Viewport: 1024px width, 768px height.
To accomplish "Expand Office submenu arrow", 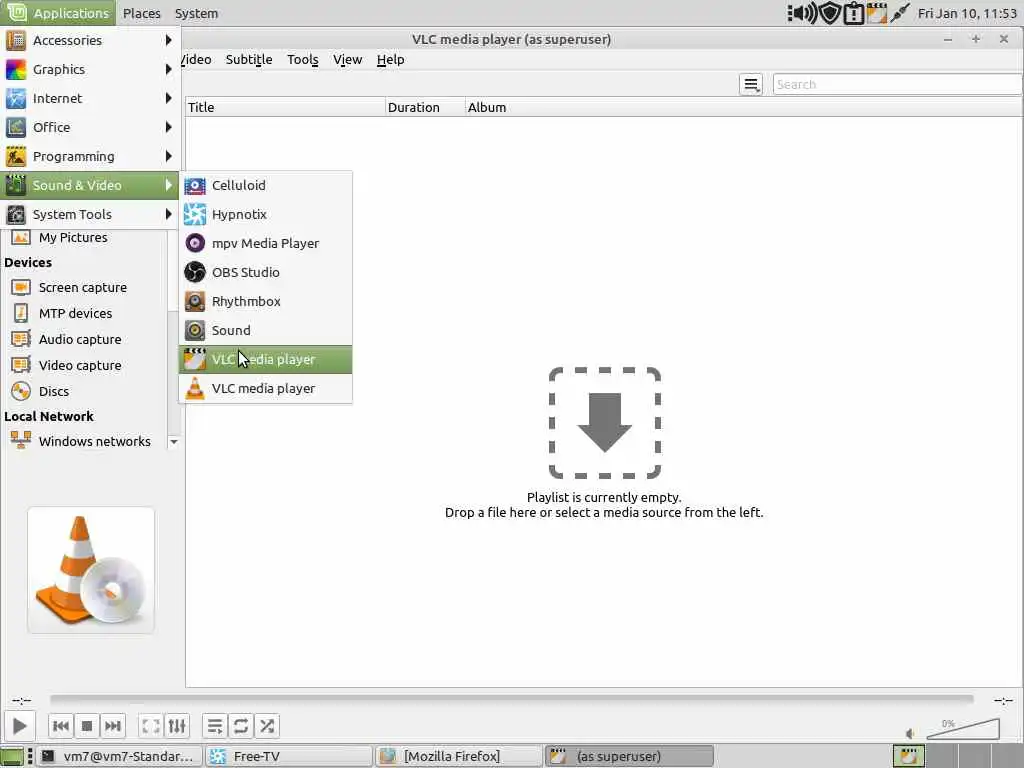I will pos(168,127).
